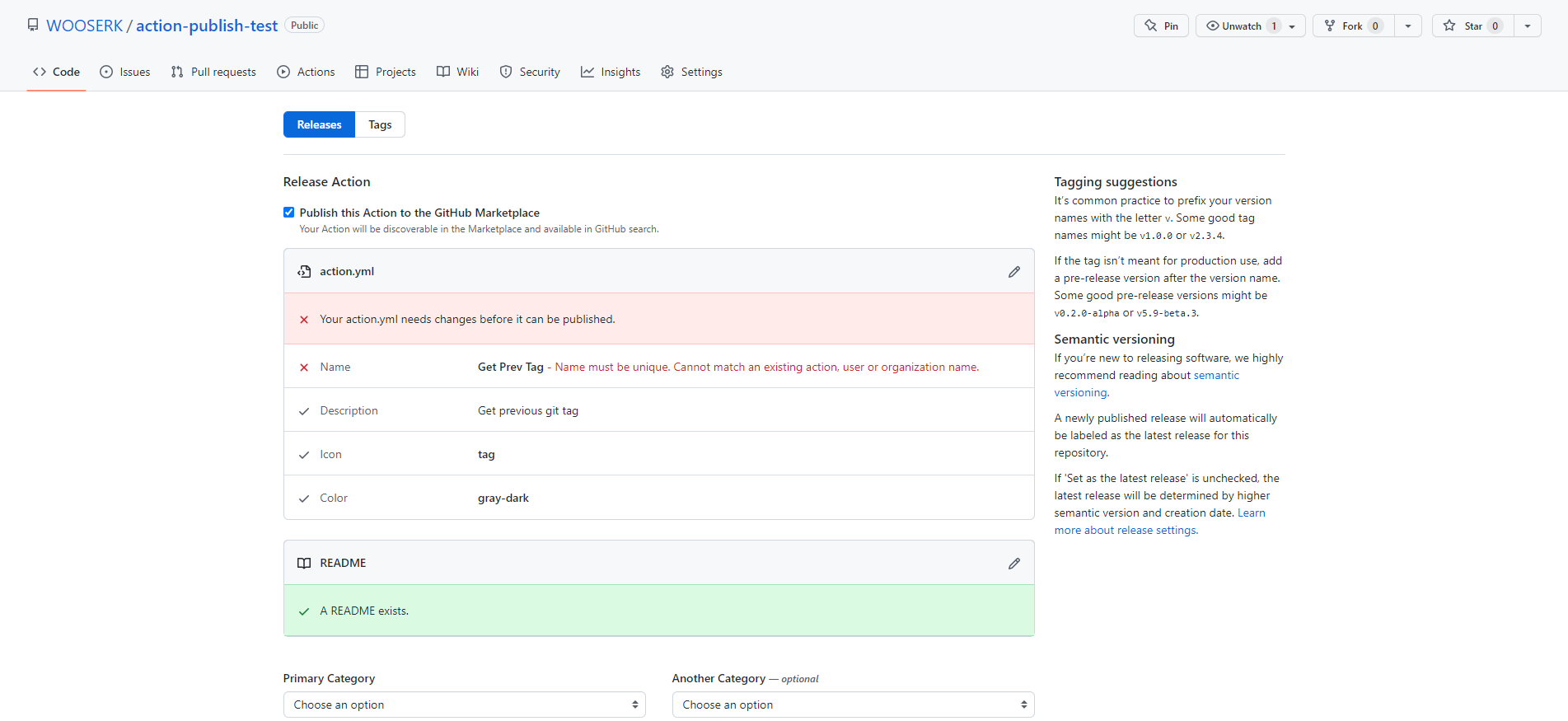Screen dimensions: 1568x721
Task: Click the red X error icon in the banner
Action: [x=304, y=320]
